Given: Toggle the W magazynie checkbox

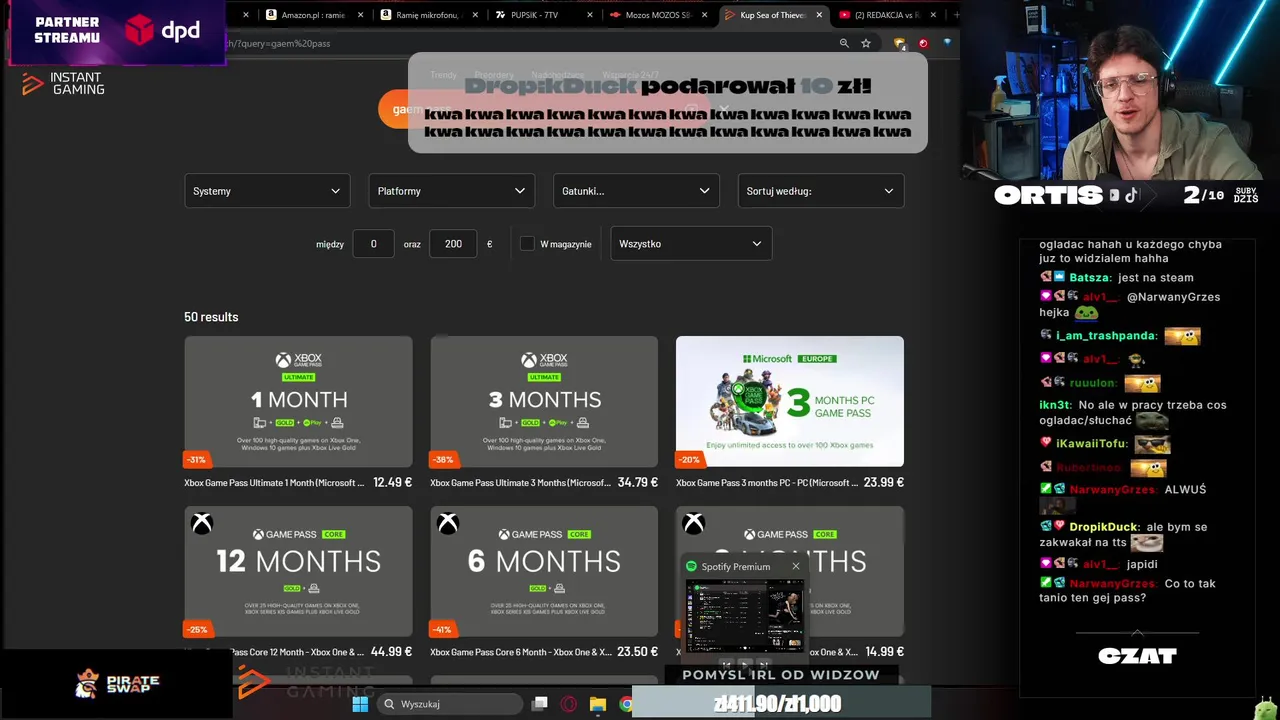Looking at the screenshot, I should [x=527, y=243].
